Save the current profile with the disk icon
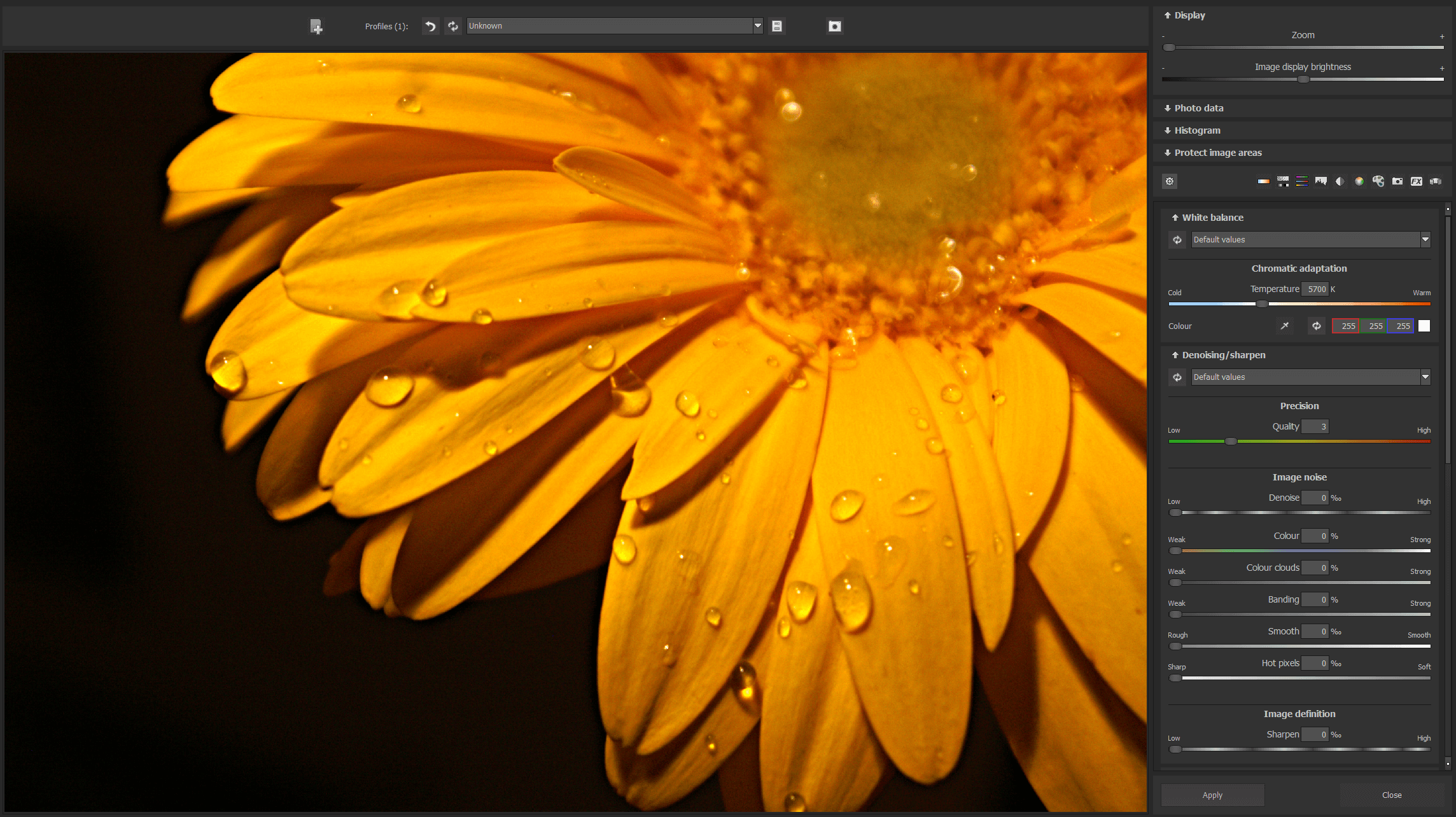Viewport: 1456px width, 817px height. click(777, 26)
